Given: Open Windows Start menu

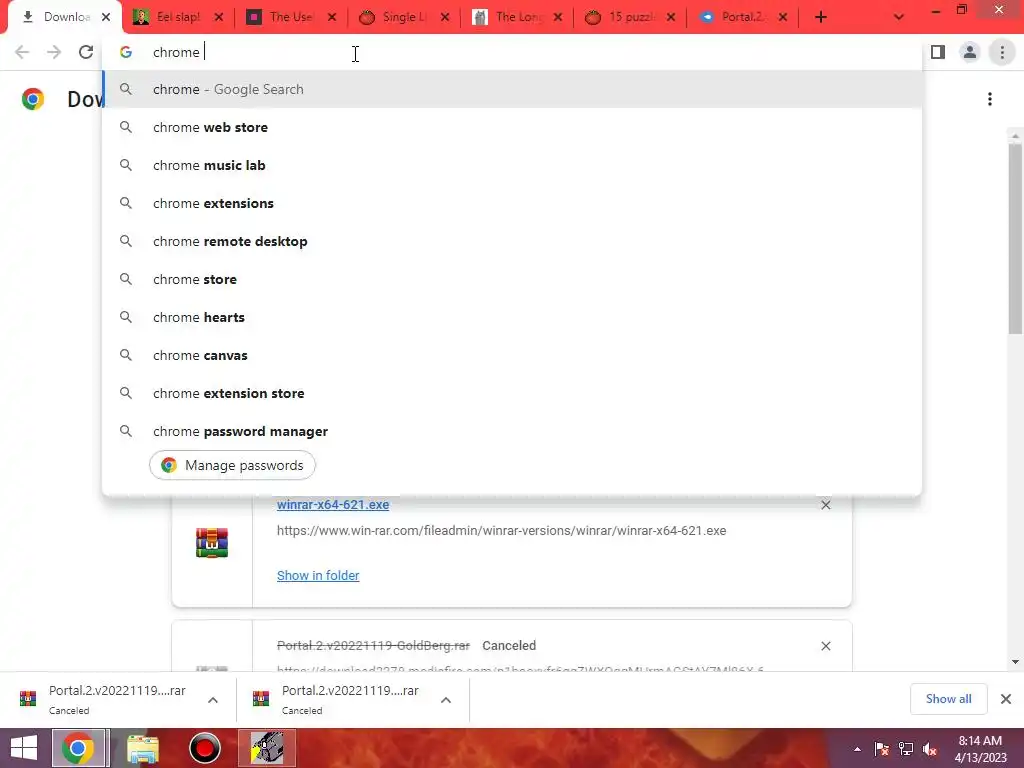Looking at the screenshot, I should click(24, 748).
